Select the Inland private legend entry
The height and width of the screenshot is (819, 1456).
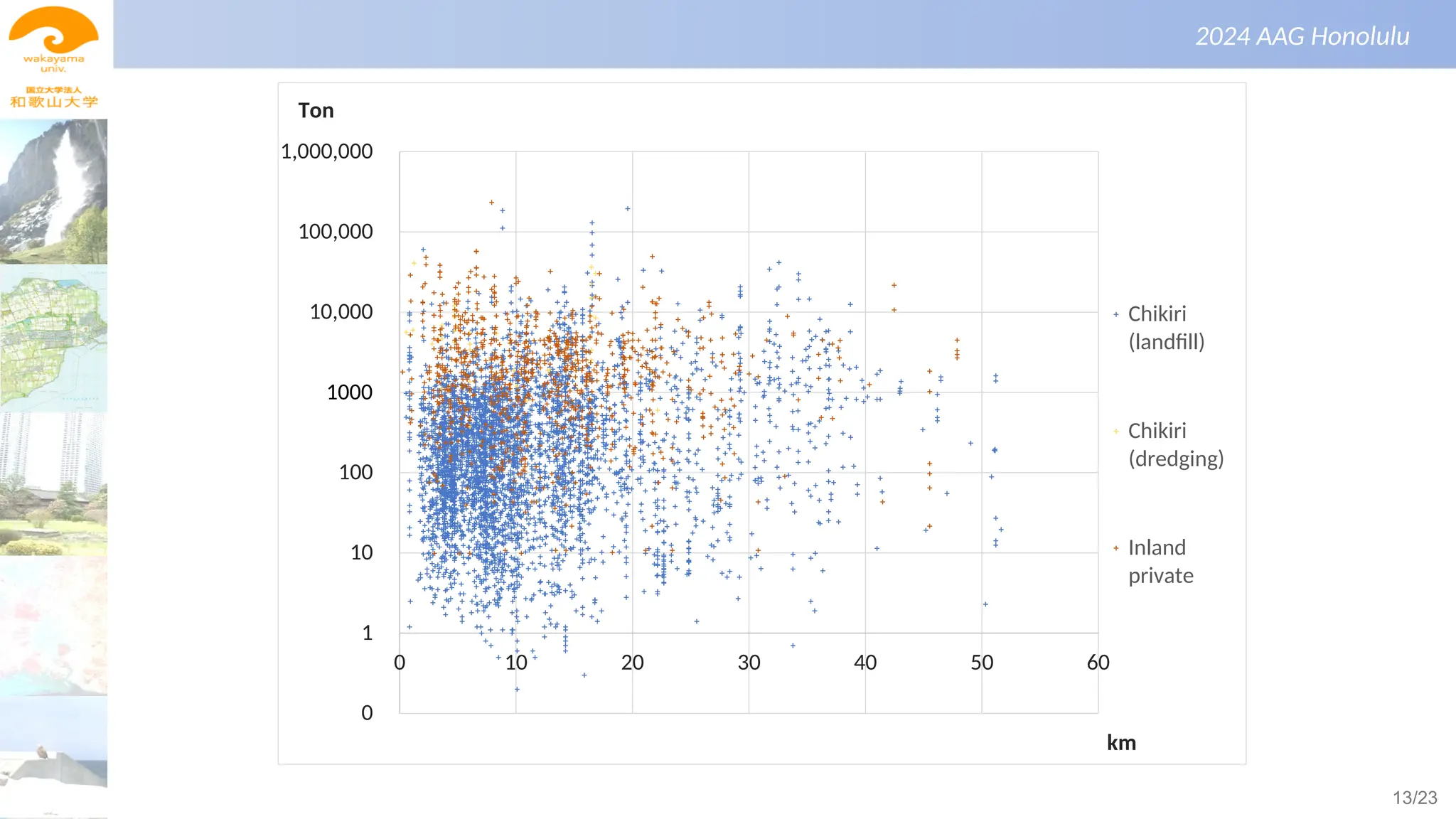(x=1160, y=561)
